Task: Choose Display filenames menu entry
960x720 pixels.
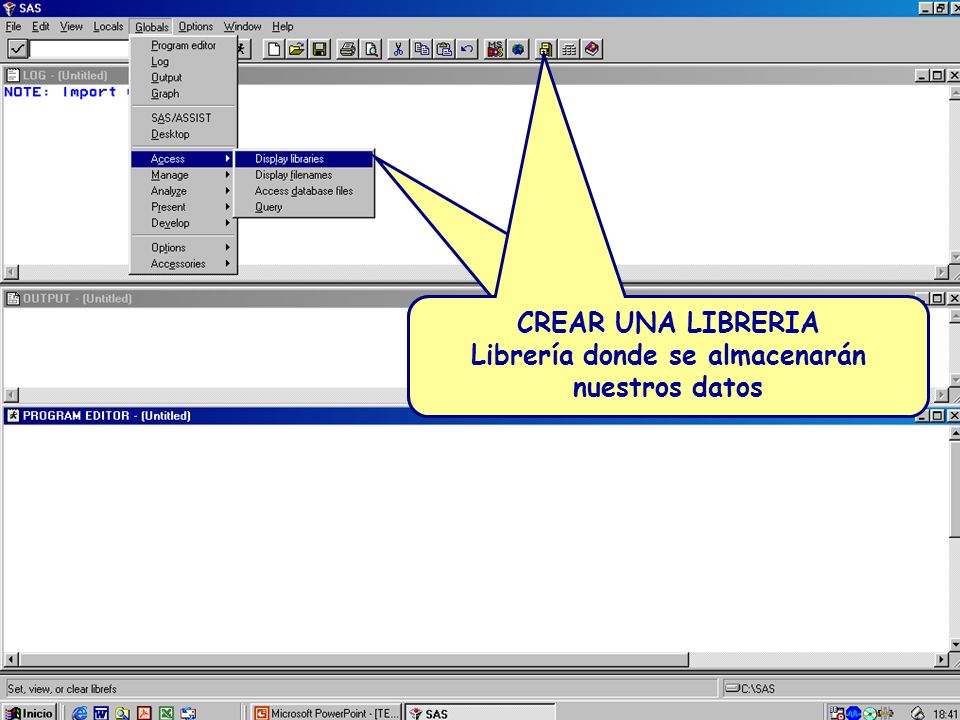Action: [x=304, y=175]
